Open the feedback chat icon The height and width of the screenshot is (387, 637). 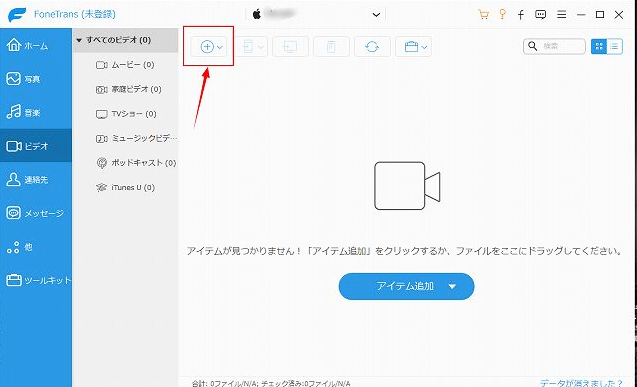[x=540, y=15]
